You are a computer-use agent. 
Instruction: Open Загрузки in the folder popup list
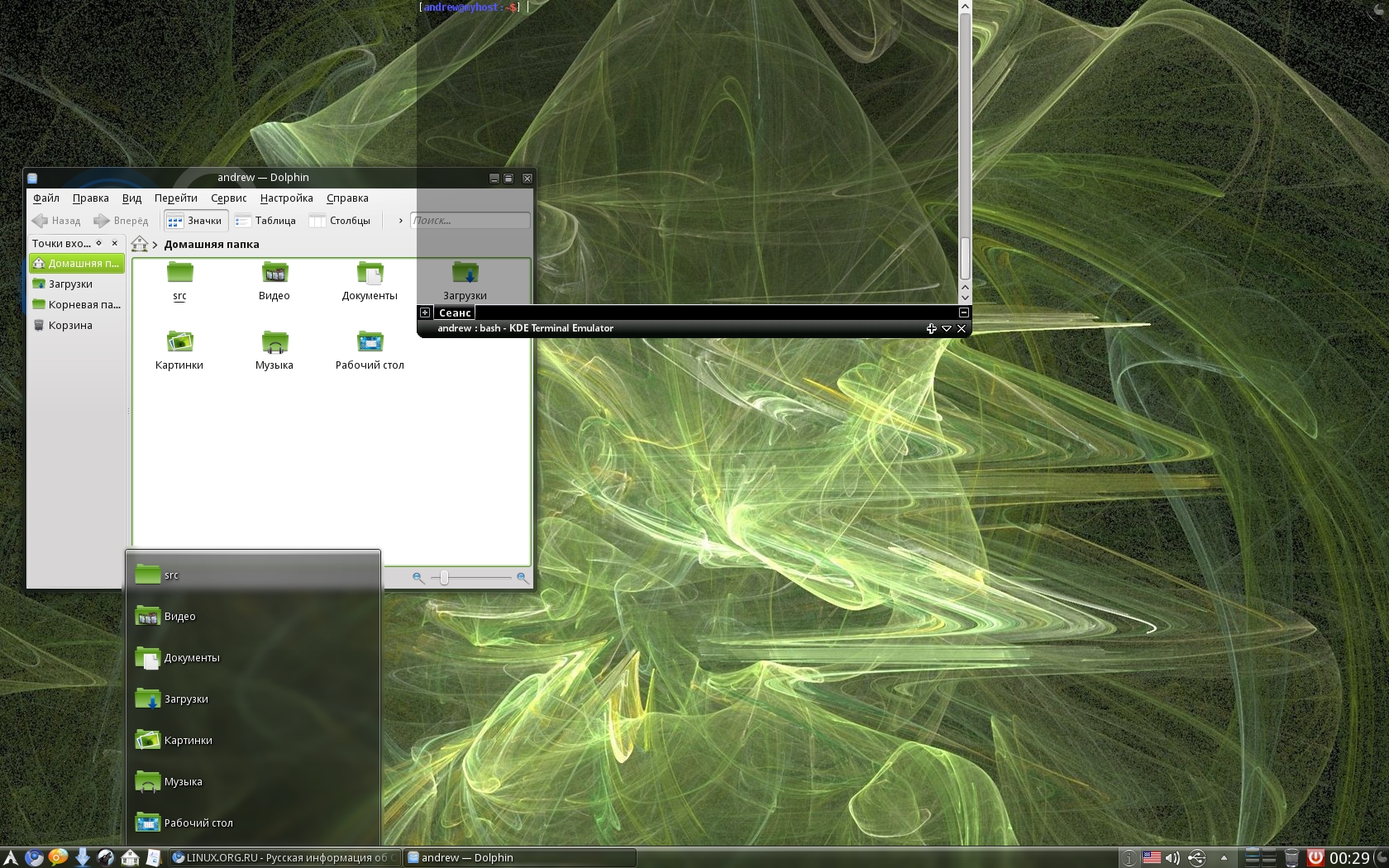[x=253, y=699]
